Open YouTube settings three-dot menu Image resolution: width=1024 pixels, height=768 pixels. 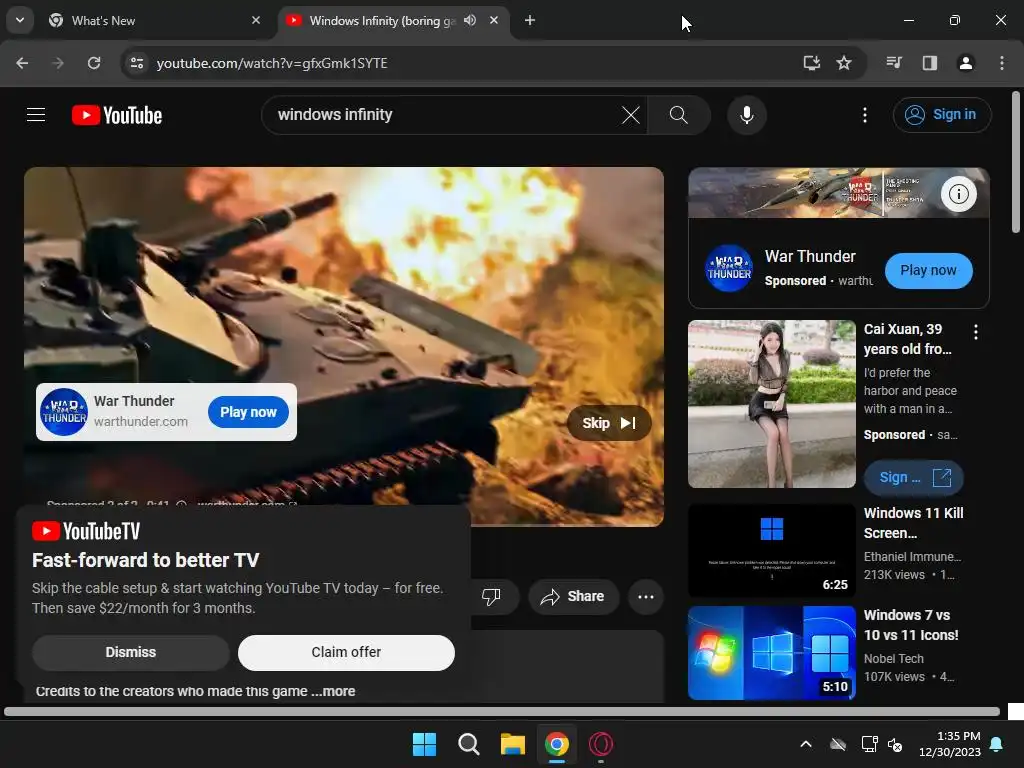click(x=865, y=115)
